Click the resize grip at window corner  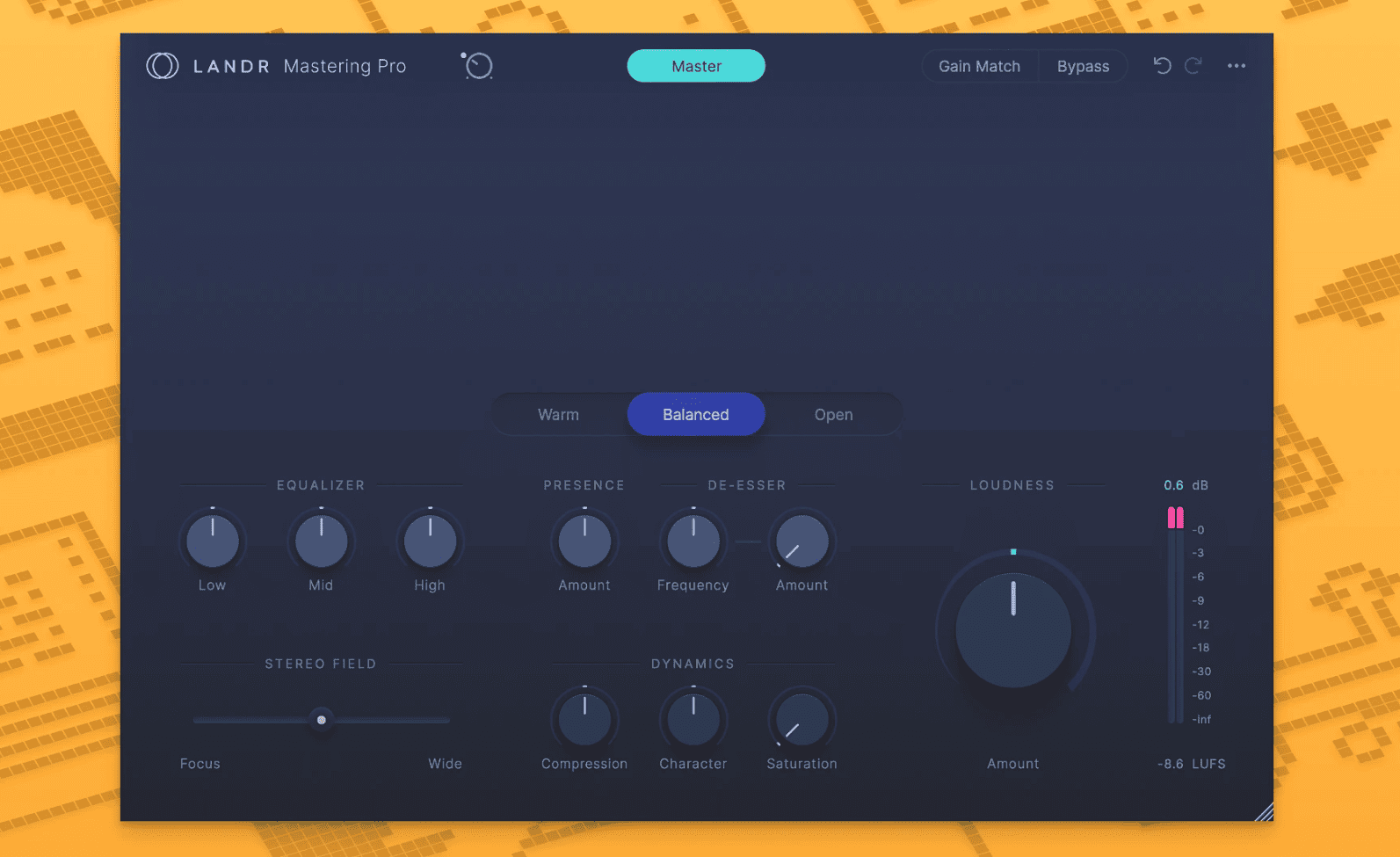click(x=1264, y=812)
